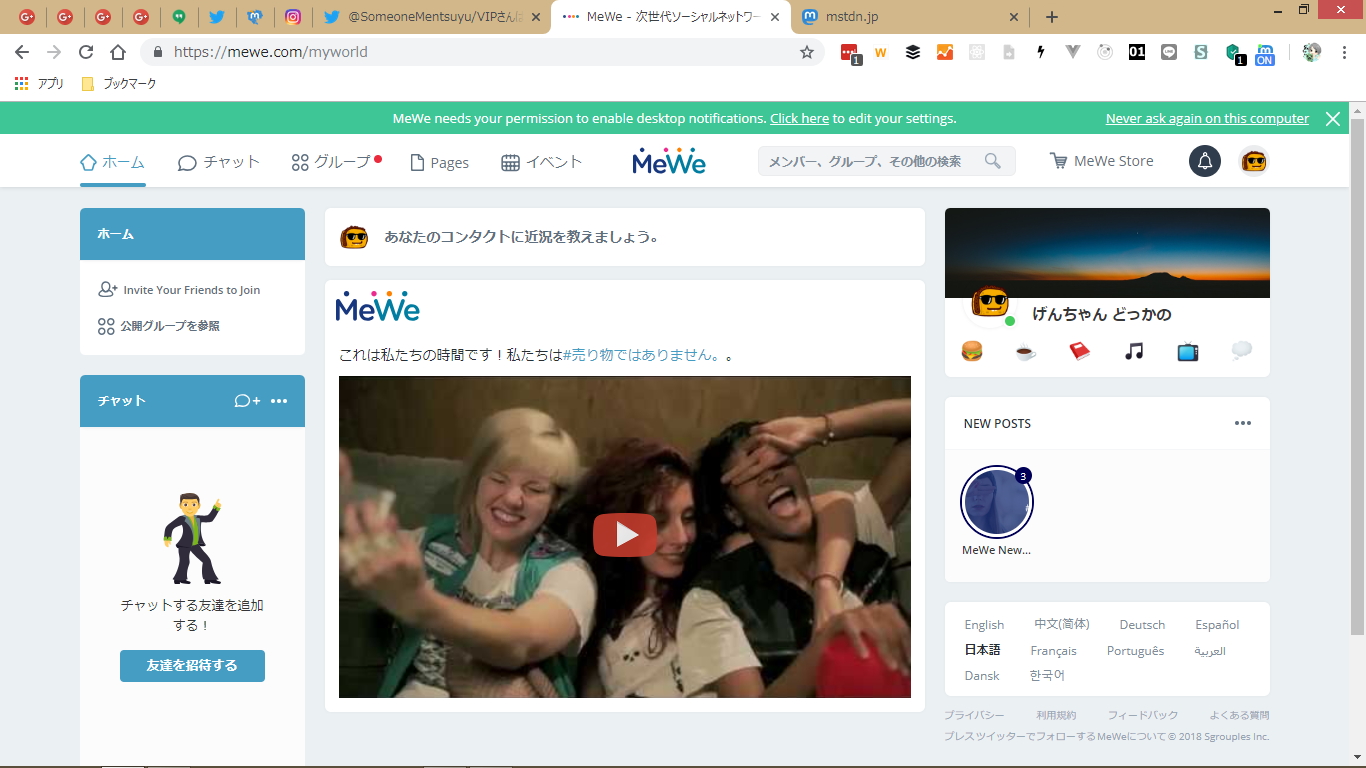Open the グループ navigation tab

pos(331,162)
